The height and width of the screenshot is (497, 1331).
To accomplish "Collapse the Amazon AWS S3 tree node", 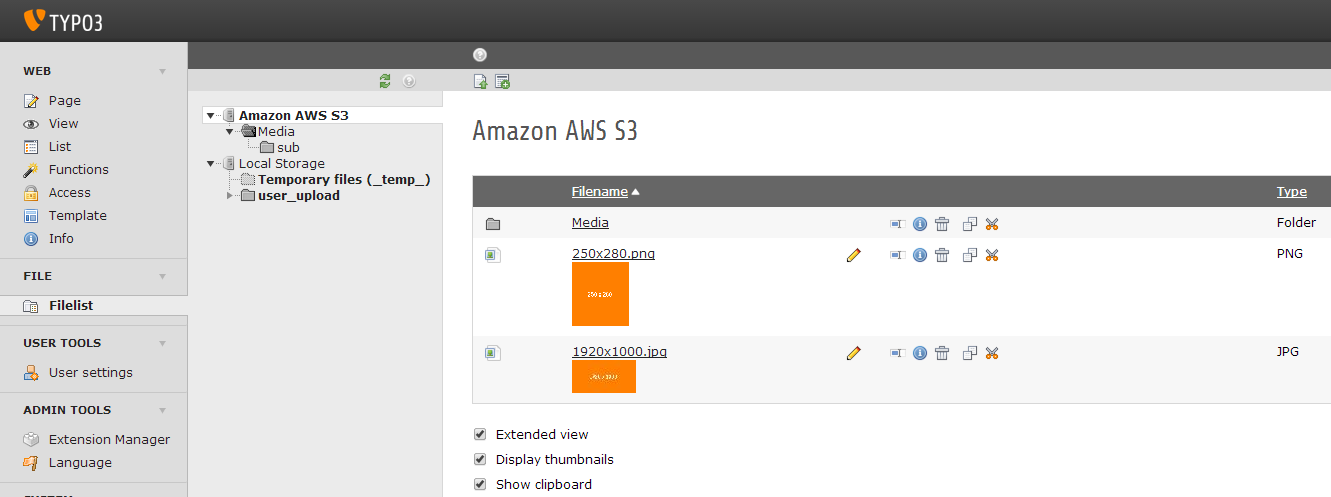I will pos(210,116).
